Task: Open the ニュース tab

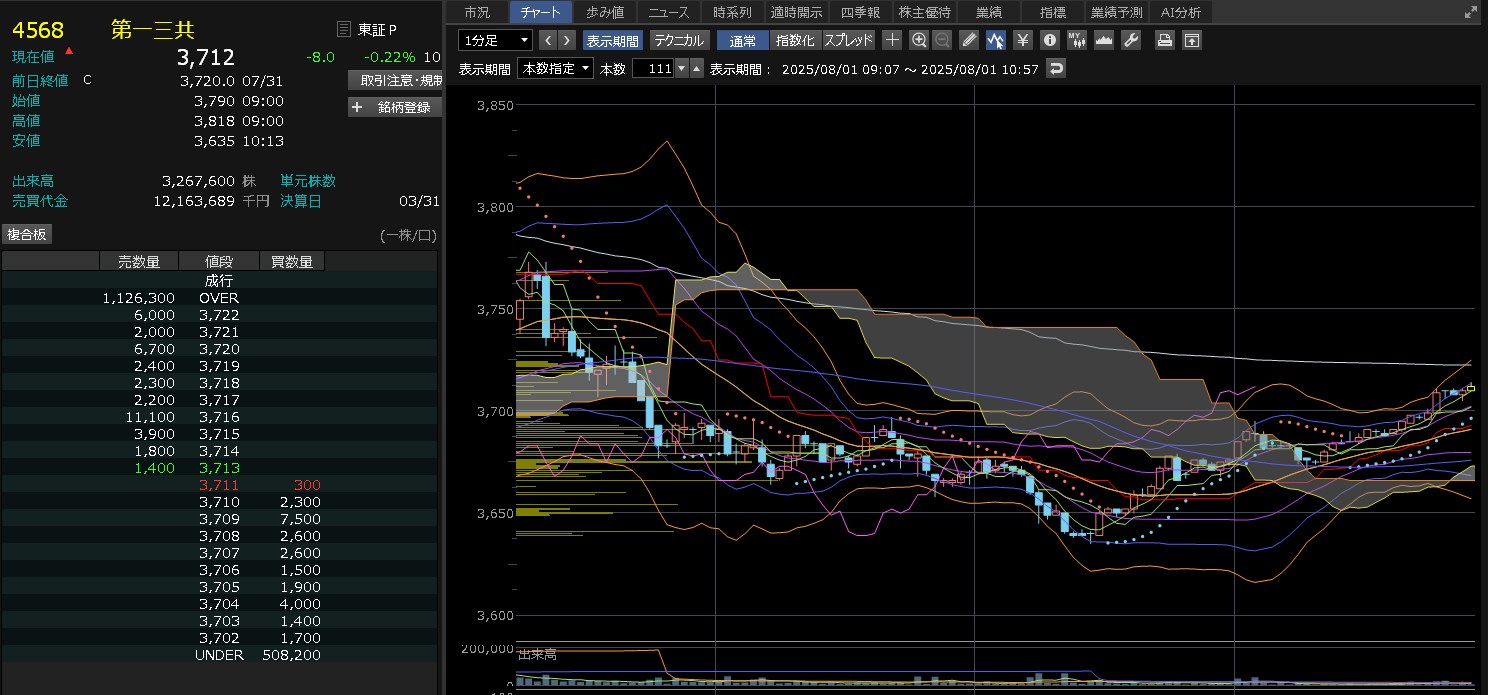Action: point(668,12)
